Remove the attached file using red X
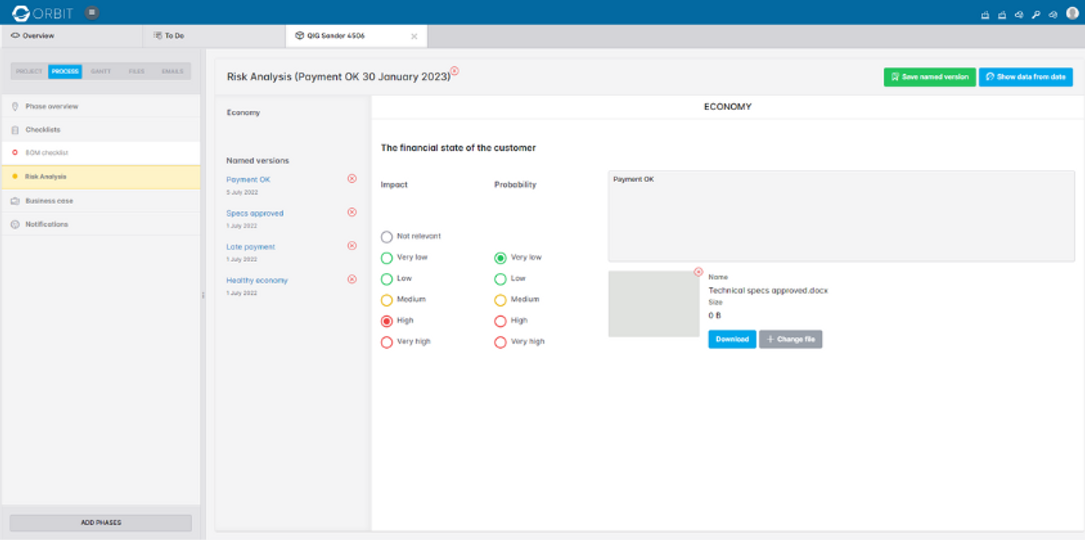Screen dimensions: 1085x540 [x=698, y=272]
